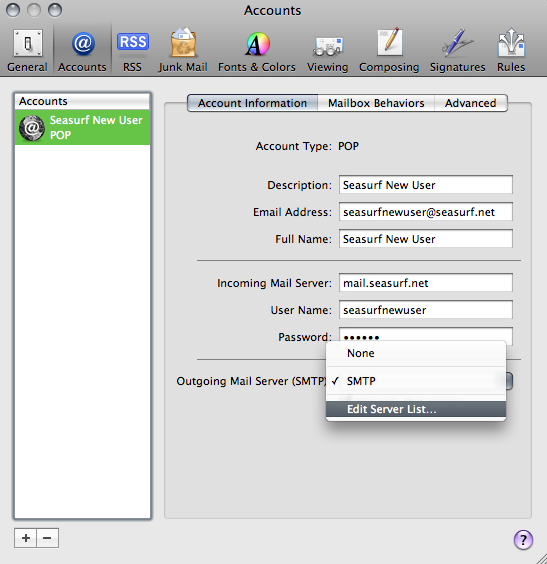This screenshot has height=564, width=547.
Task: Select the checked SMTP server option
Action: tap(416, 381)
